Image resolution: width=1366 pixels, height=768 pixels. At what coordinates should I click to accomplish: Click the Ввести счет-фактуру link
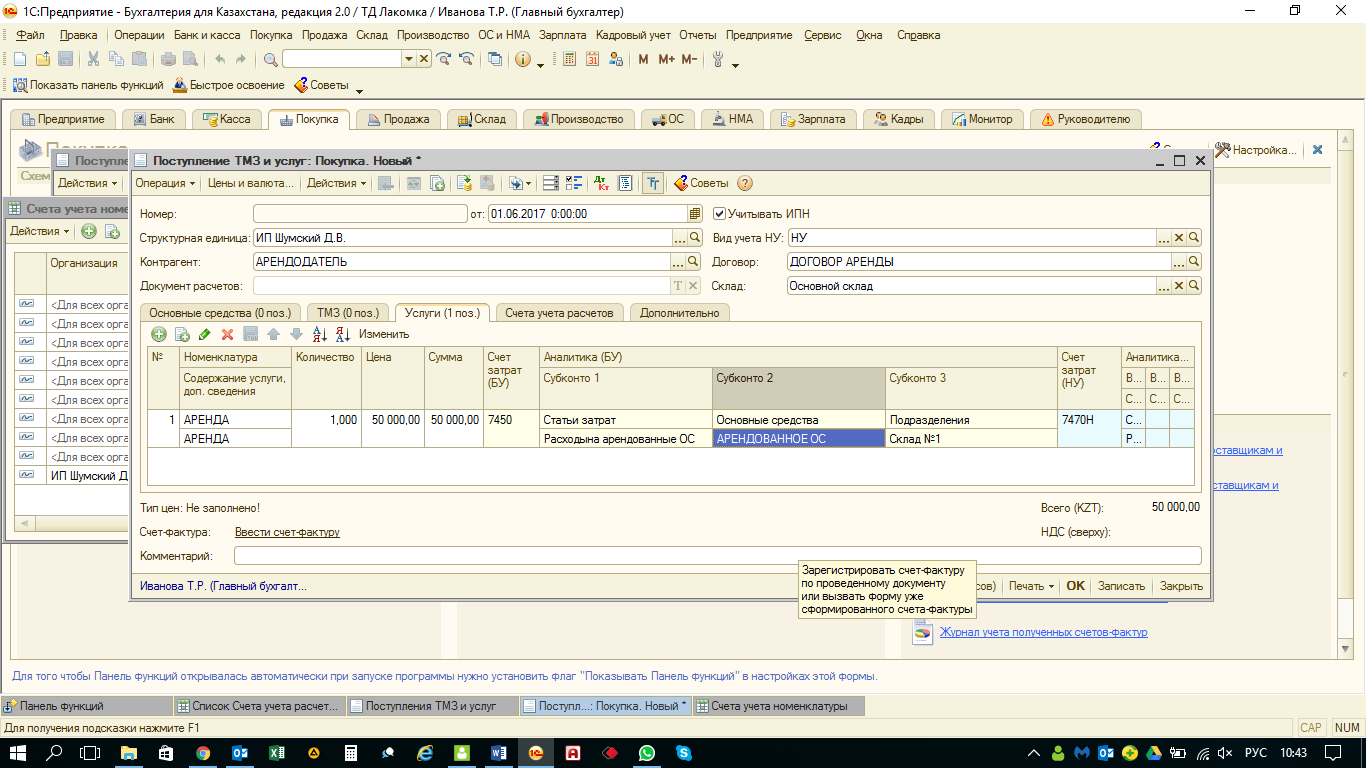[287, 532]
